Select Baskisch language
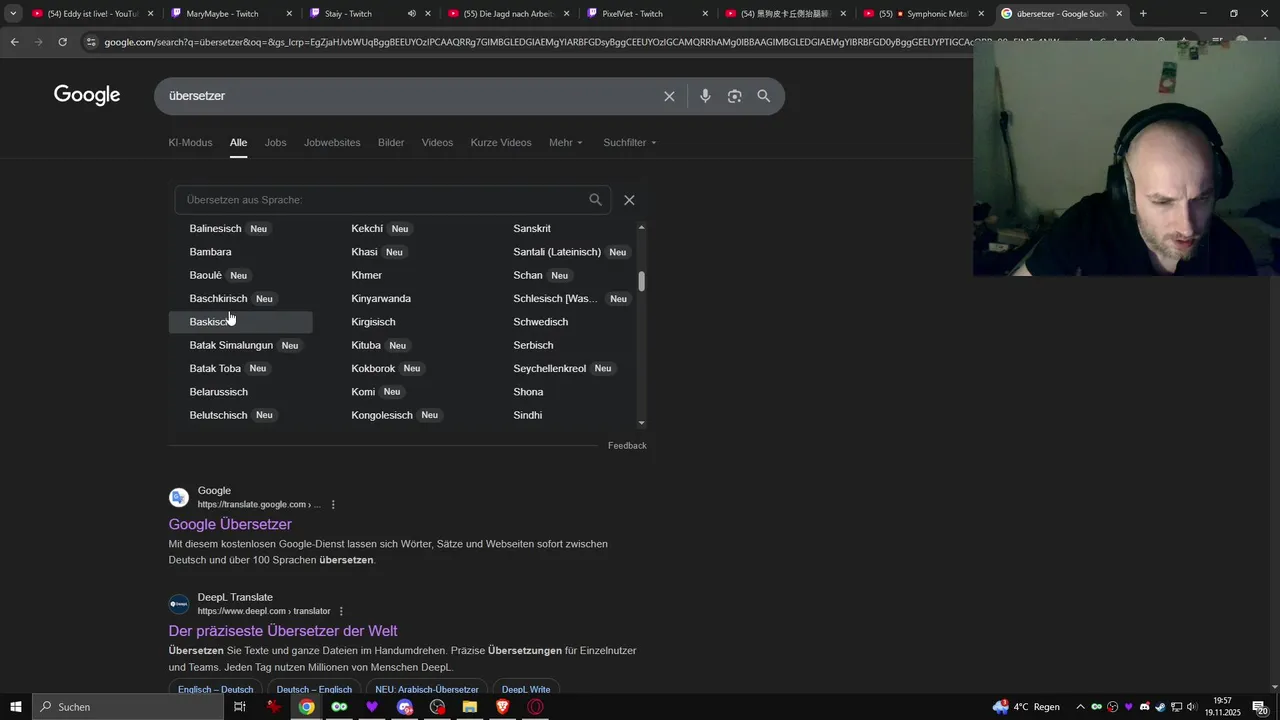This screenshot has height=720, width=1280. pos(240,322)
